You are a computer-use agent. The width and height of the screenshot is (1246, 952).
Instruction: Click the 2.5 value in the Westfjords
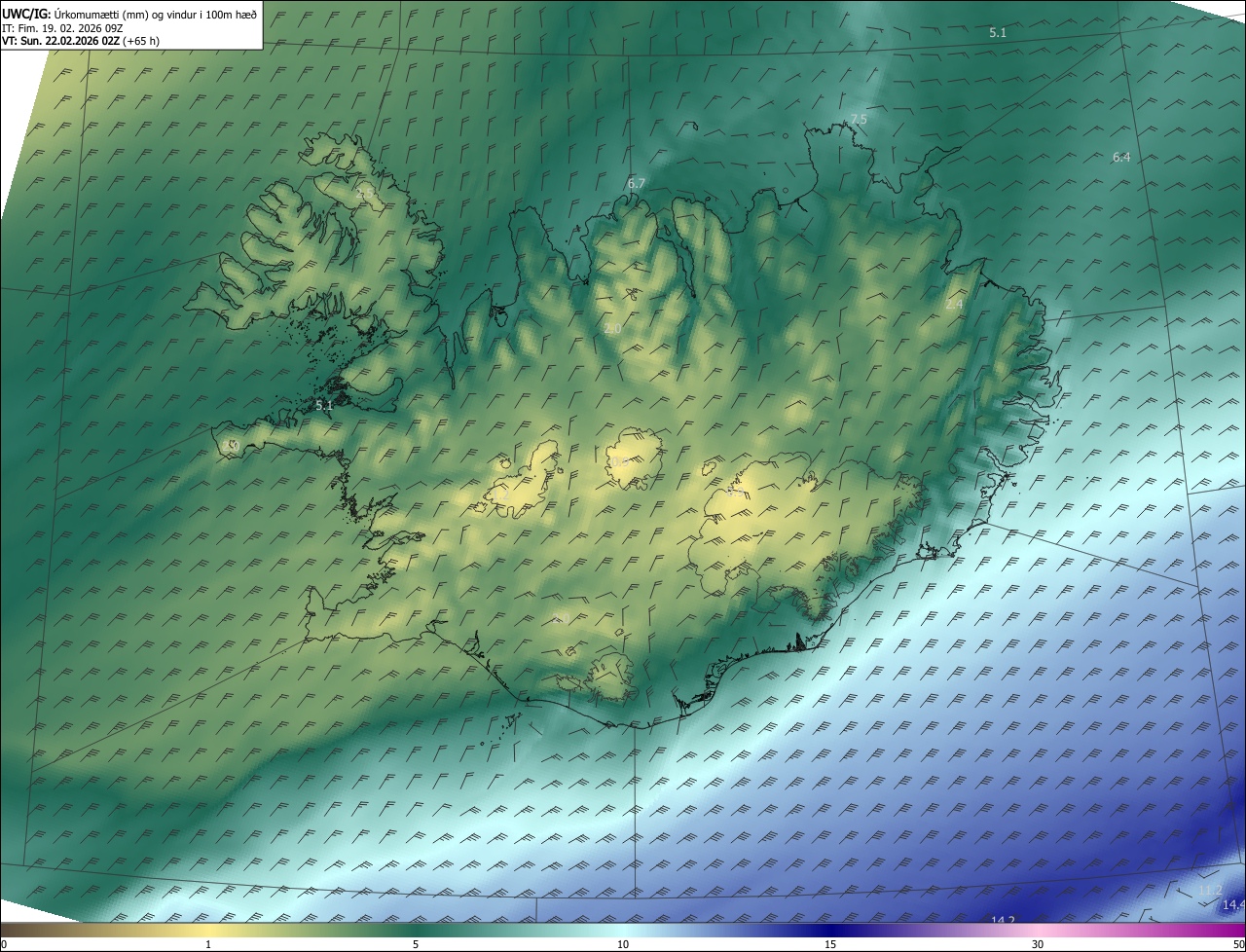(366, 195)
